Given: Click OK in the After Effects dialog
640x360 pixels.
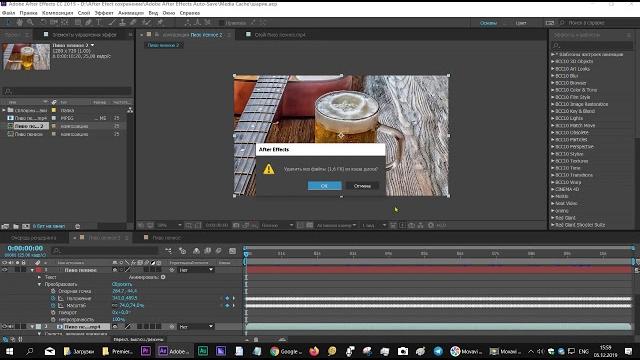Looking at the screenshot, I should 324,186.
